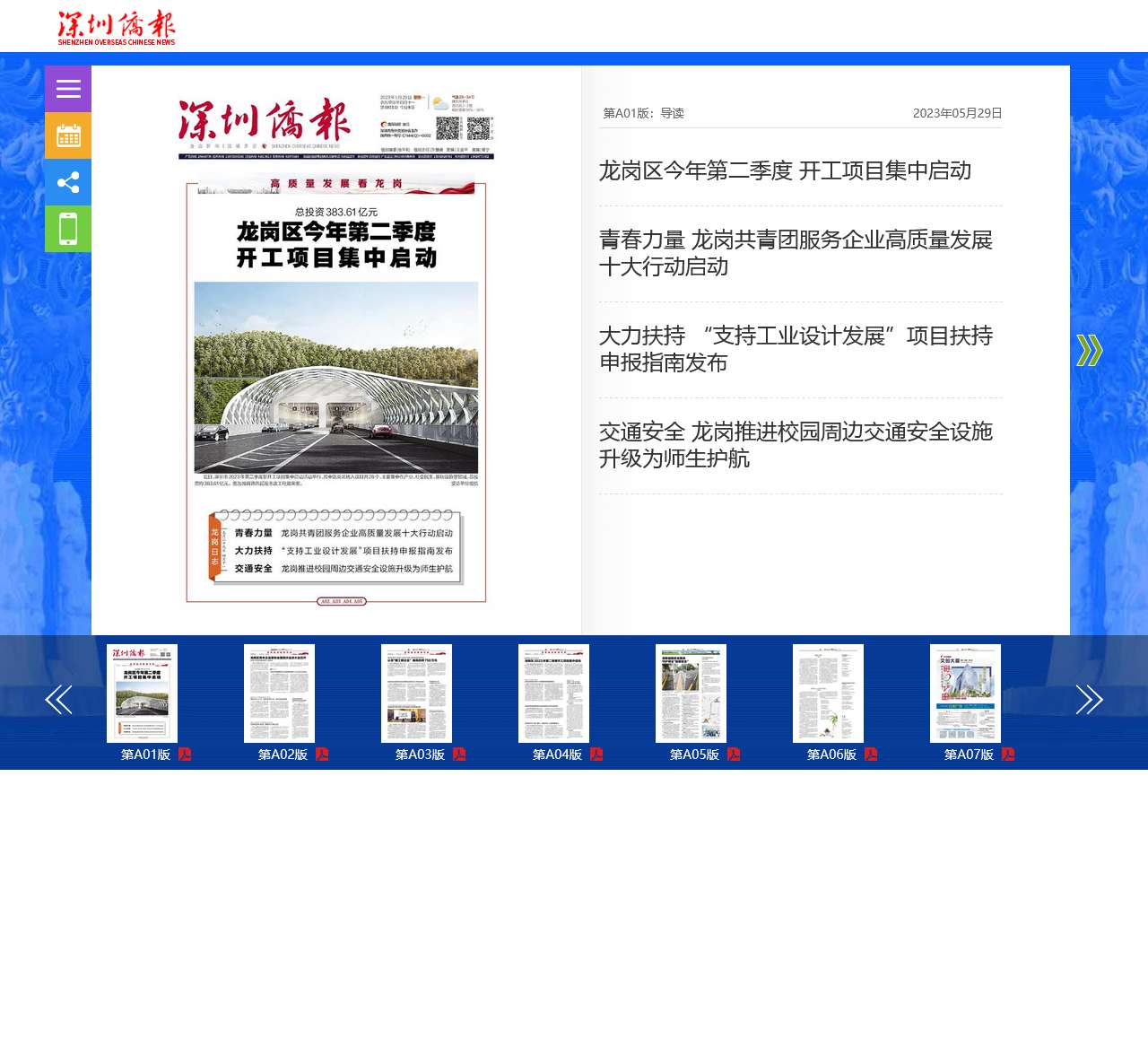Open the orange calendar date picker icon
Screen dimensions: 1148x1047
click(x=68, y=135)
